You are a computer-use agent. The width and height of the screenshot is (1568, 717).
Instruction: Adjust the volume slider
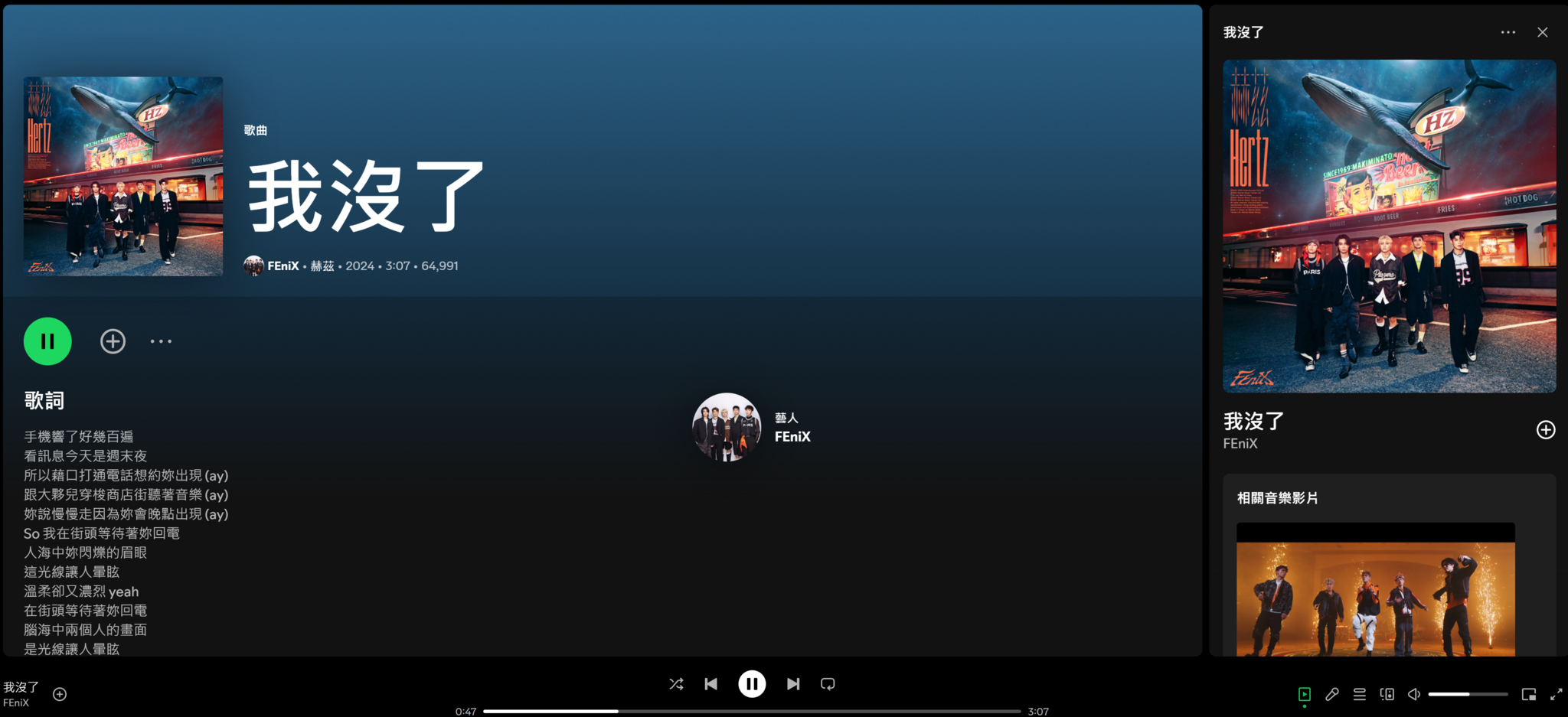1468,695
